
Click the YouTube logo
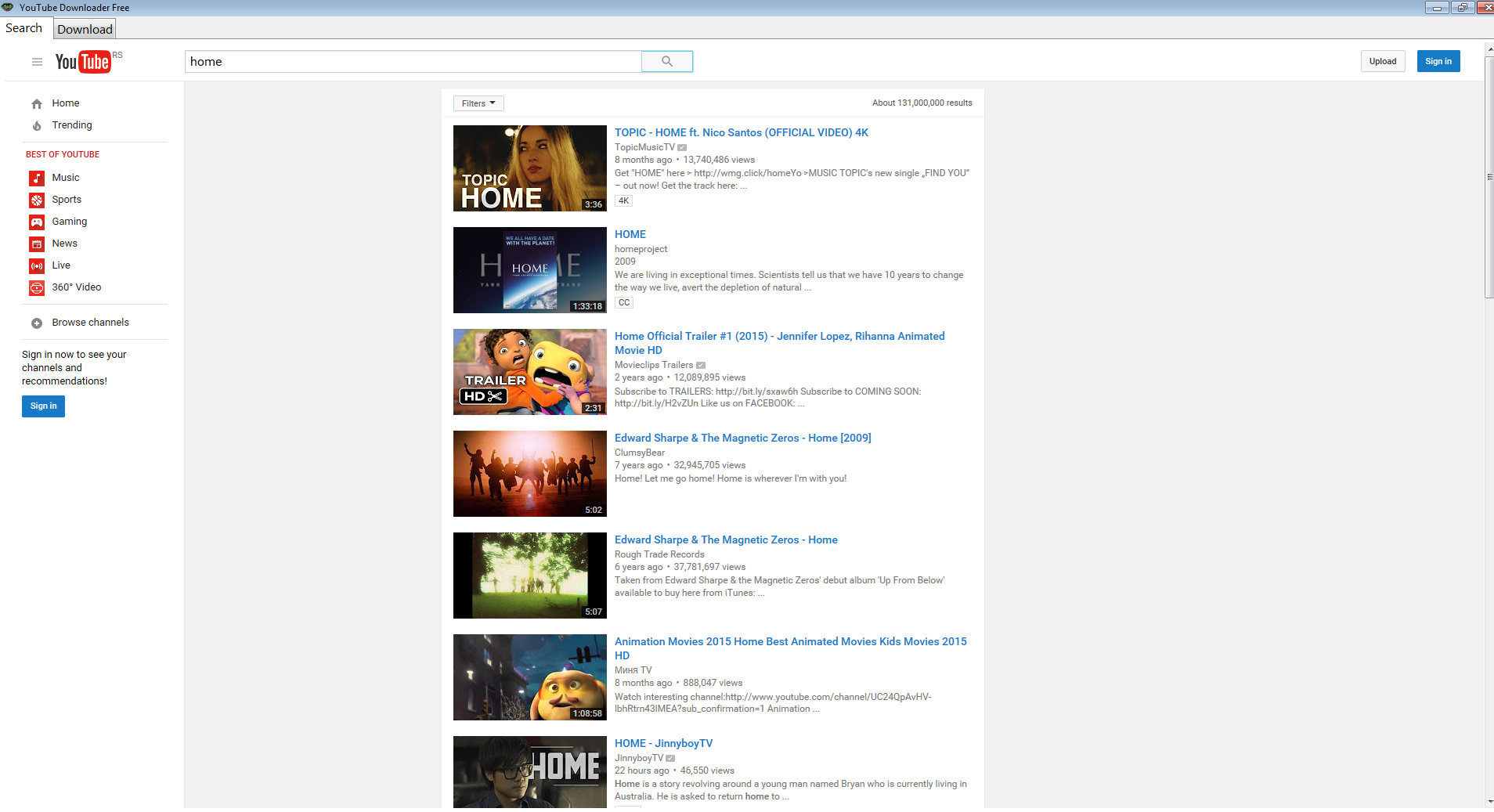[x=83, y=62]
